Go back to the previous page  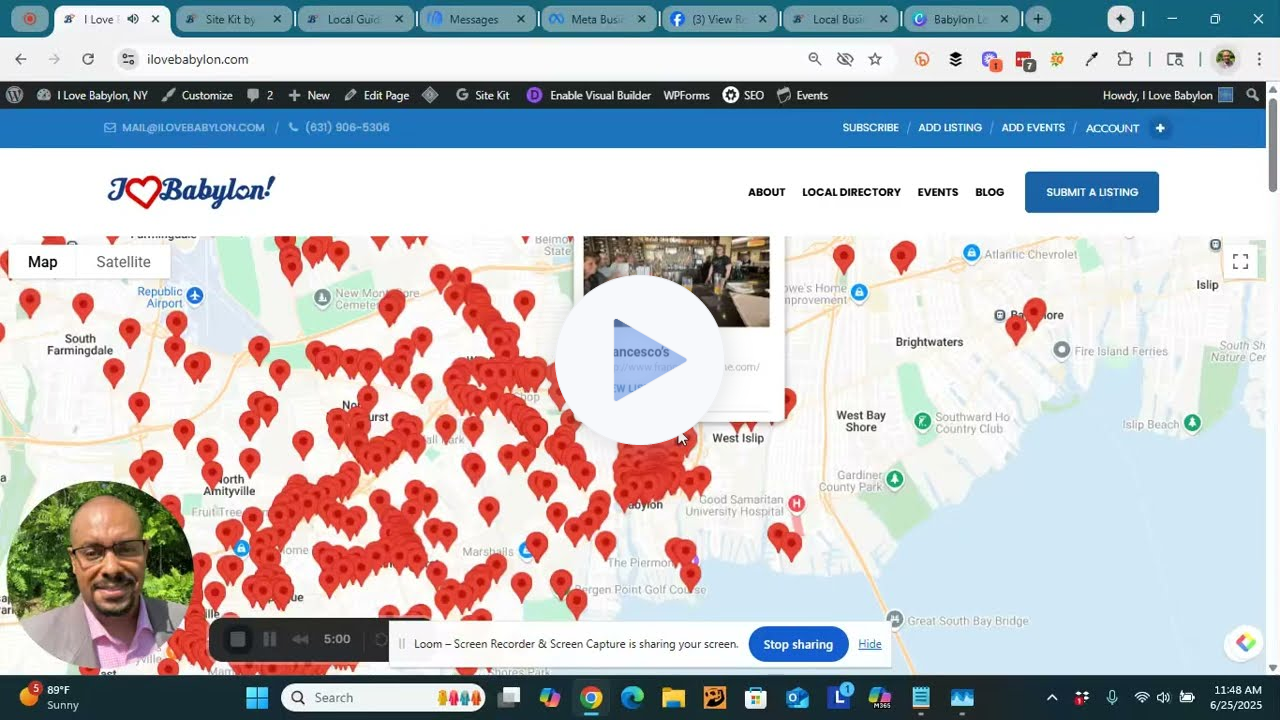[x=21, y=59]
